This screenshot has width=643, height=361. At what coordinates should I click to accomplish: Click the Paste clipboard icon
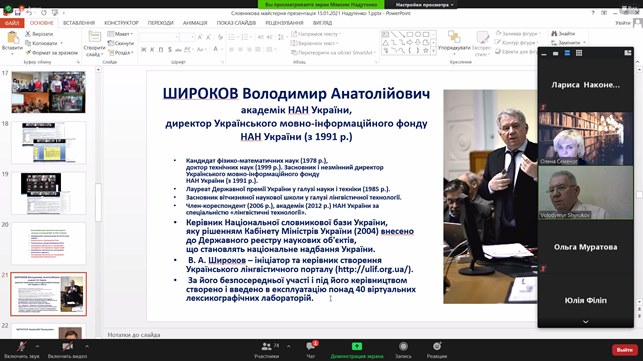pos(12,37)
